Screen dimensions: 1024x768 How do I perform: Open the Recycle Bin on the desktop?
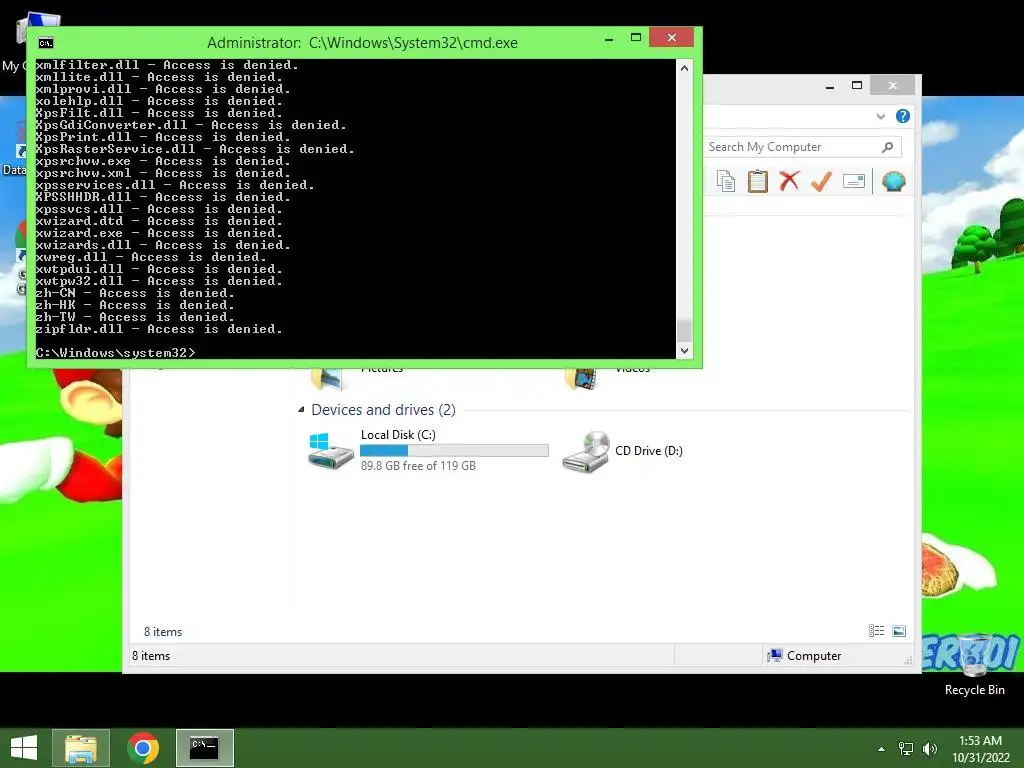pos(974,666)
